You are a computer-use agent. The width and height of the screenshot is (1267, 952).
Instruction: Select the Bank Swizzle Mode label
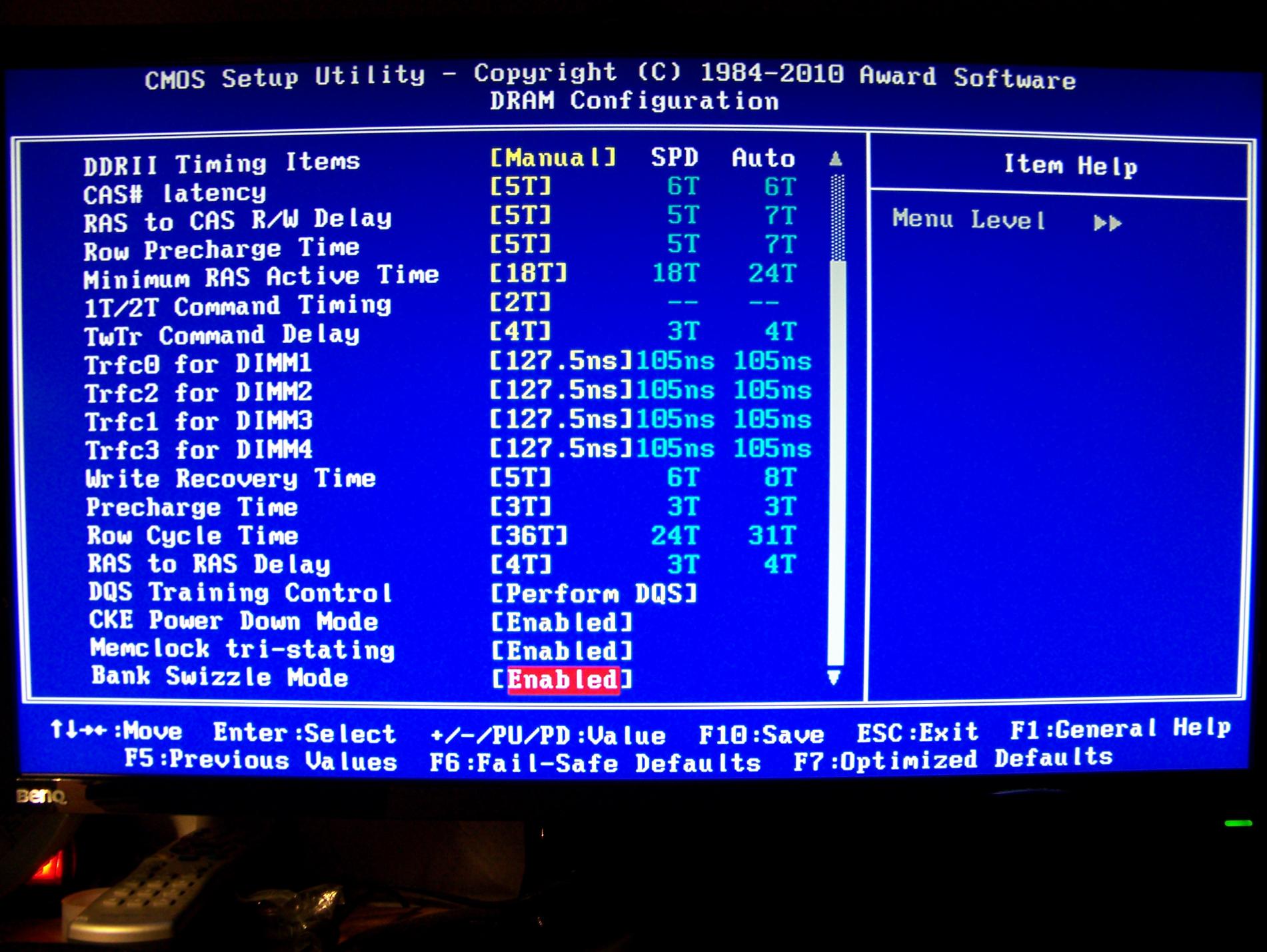point(220,677)
